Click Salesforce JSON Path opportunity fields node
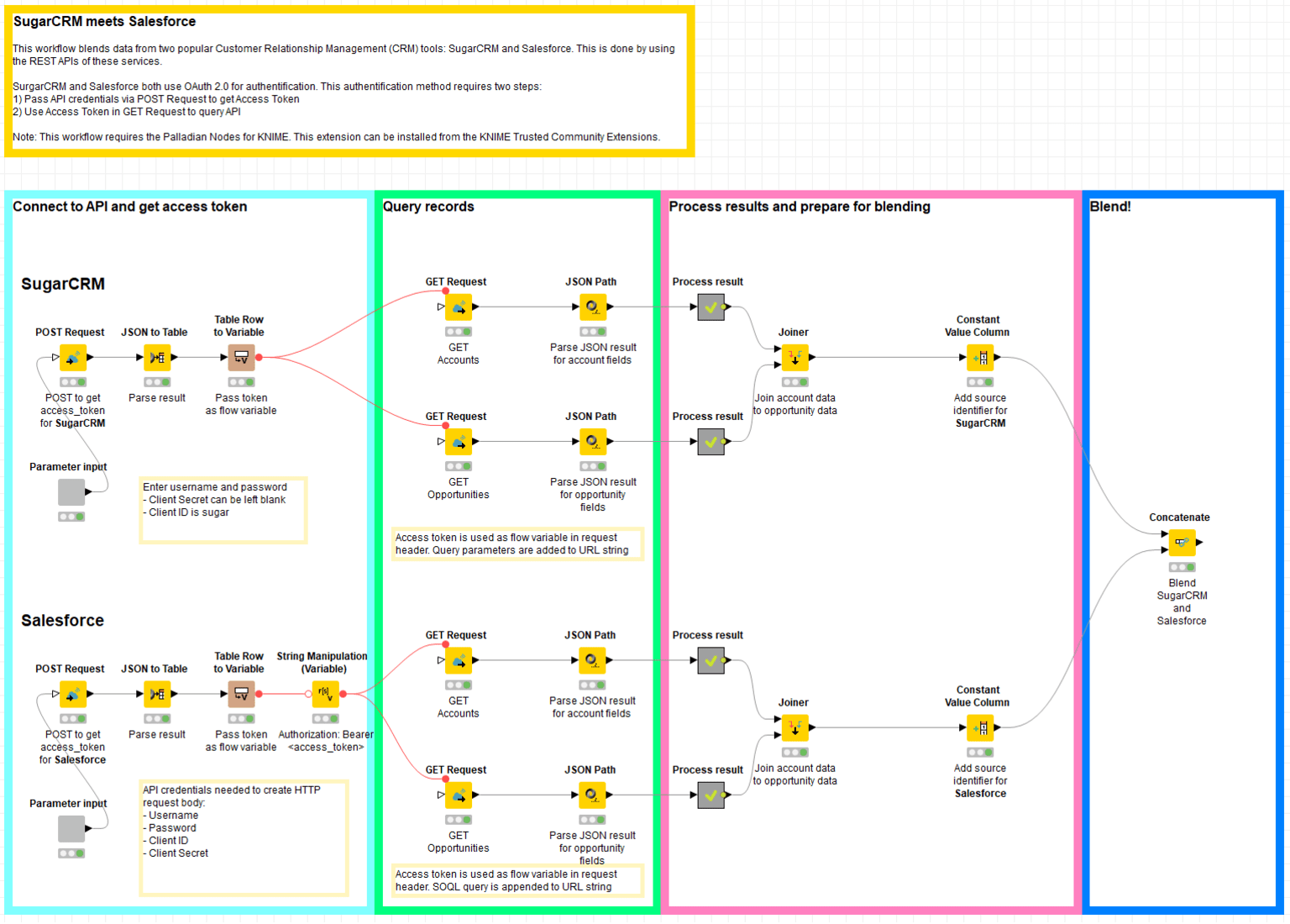The image size is (1290, 924). [592, 795]
